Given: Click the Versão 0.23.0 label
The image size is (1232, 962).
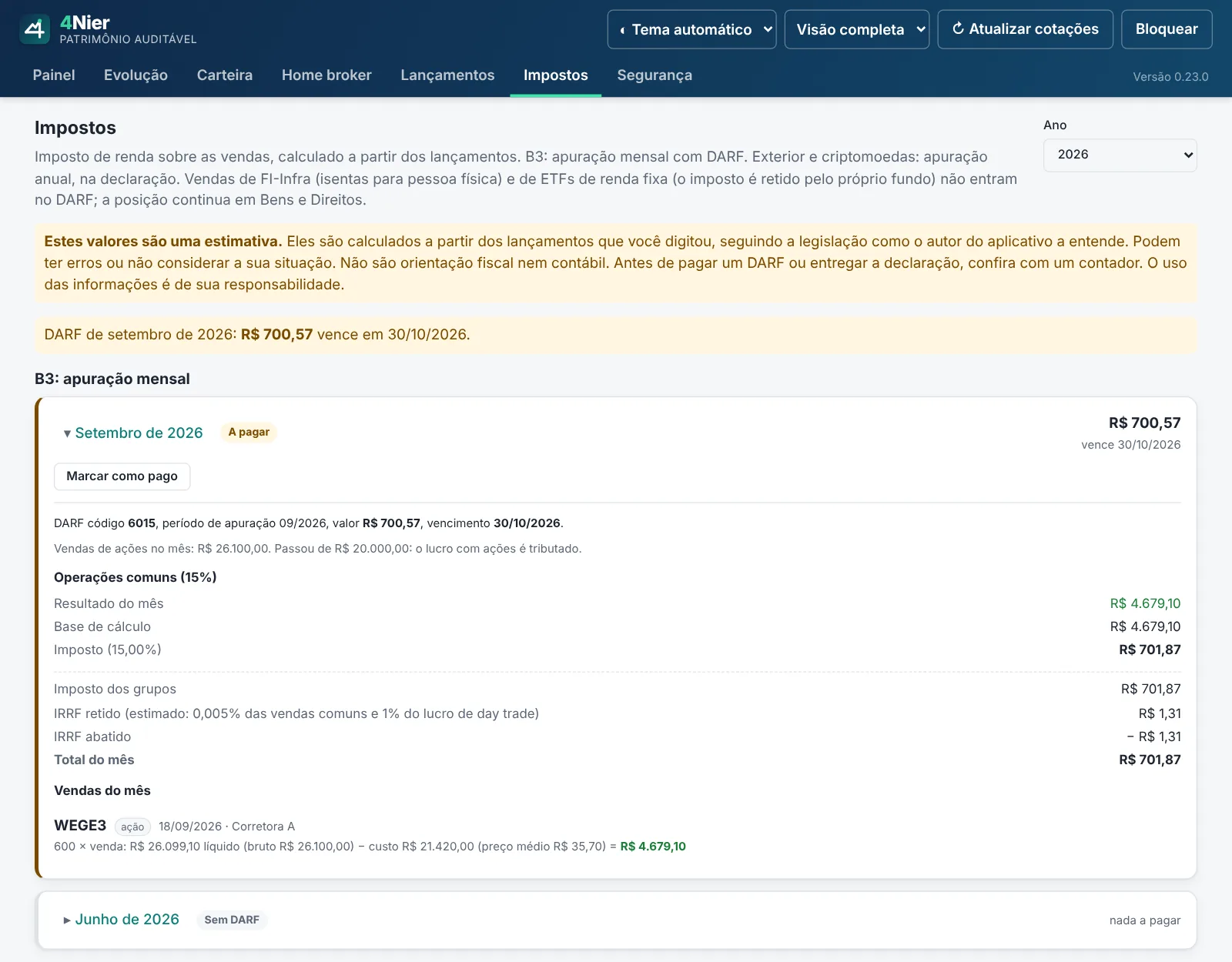Looking at the screenshot, I should tap(1170, 76).
